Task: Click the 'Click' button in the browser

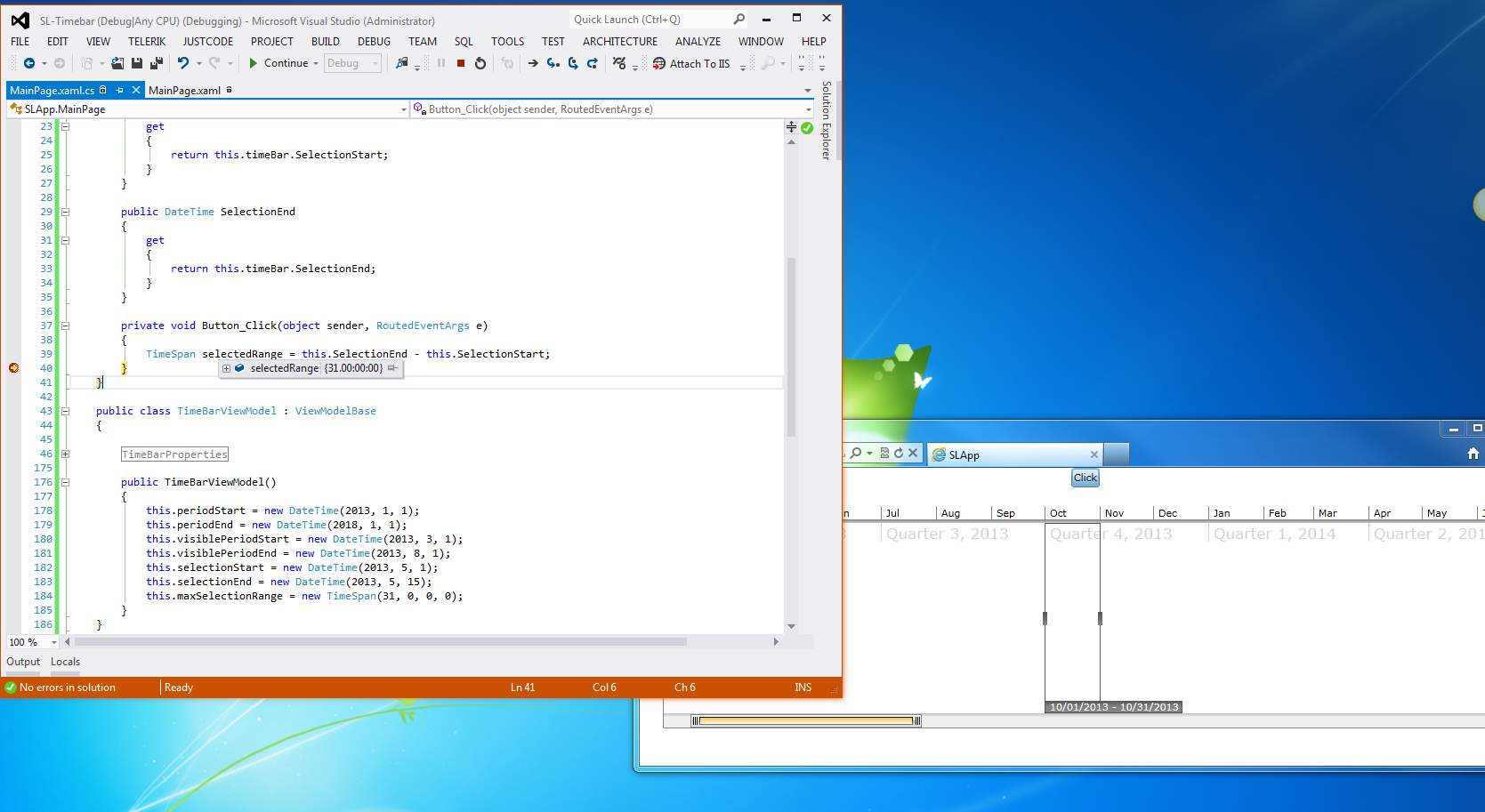Action: coord(1086,478)
